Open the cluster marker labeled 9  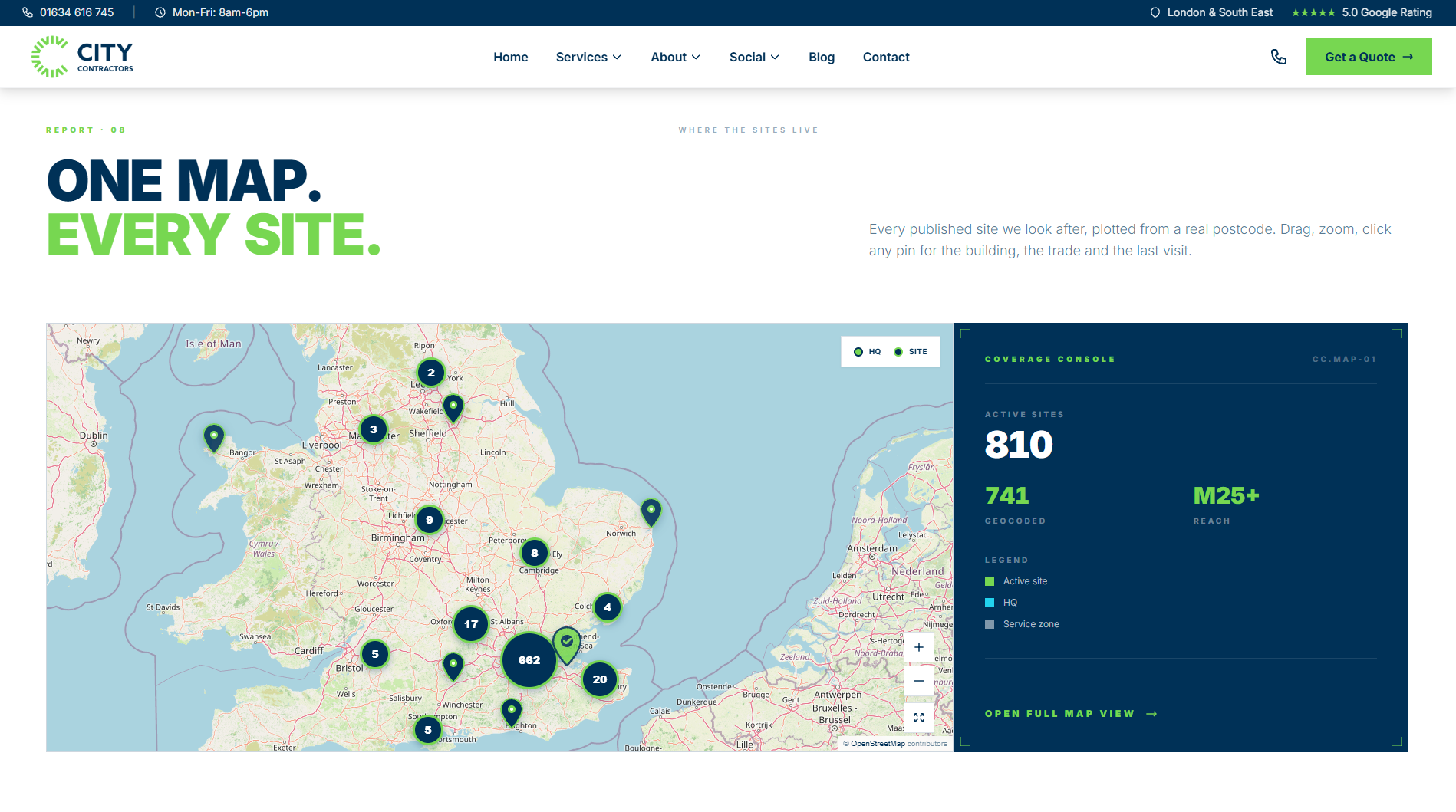[430, 520]
